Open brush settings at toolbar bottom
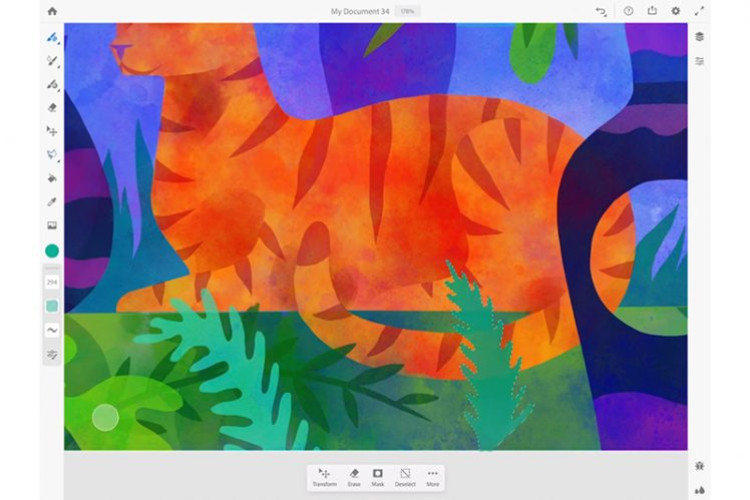Viewport: 750px width, 500px height. tap(52, 354)
